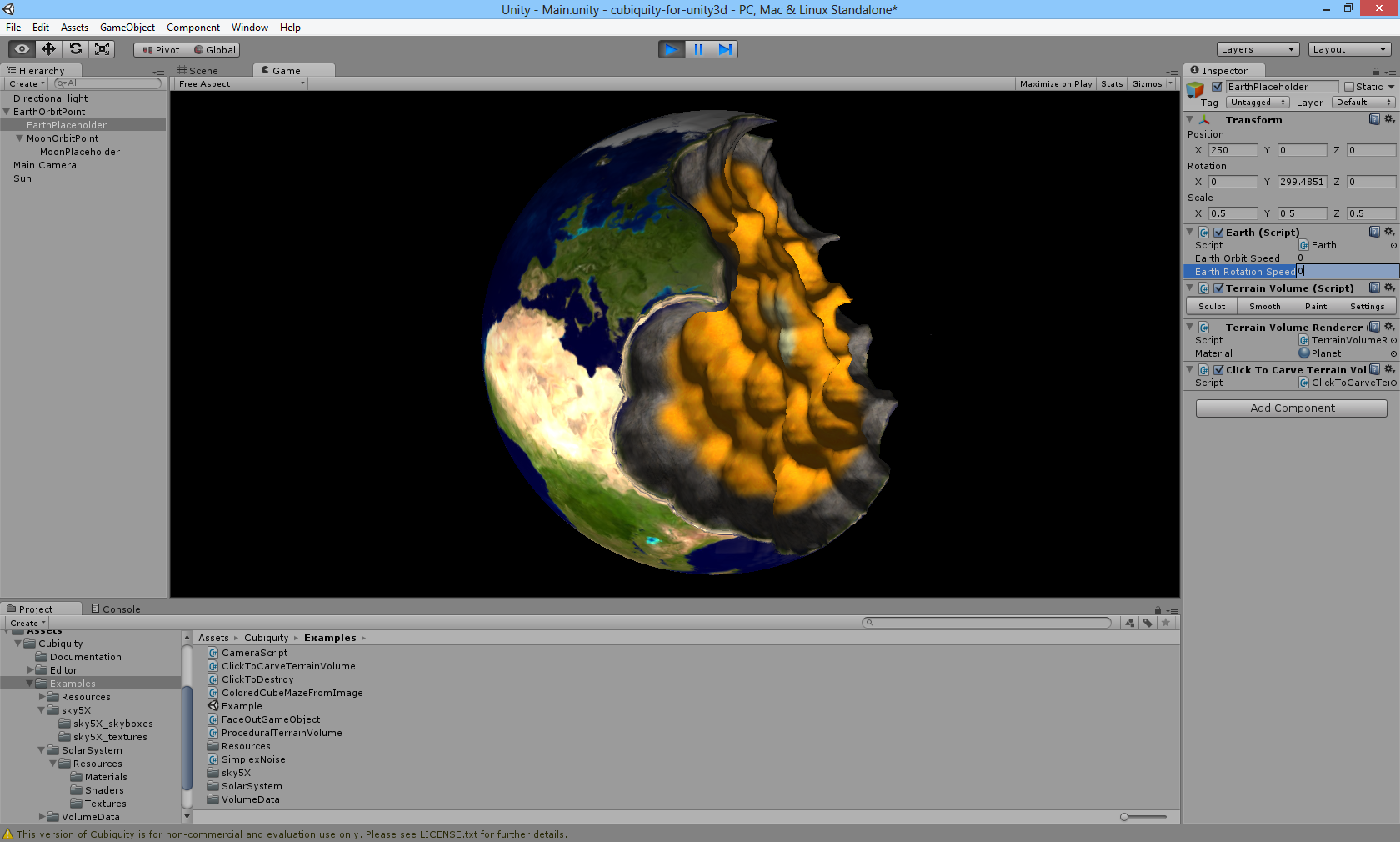Collapse EarthOrbitPoint in Hierarchy
Image resolution: width=1400 pixels, height=842 pixels.
click(x=7, y=112)
